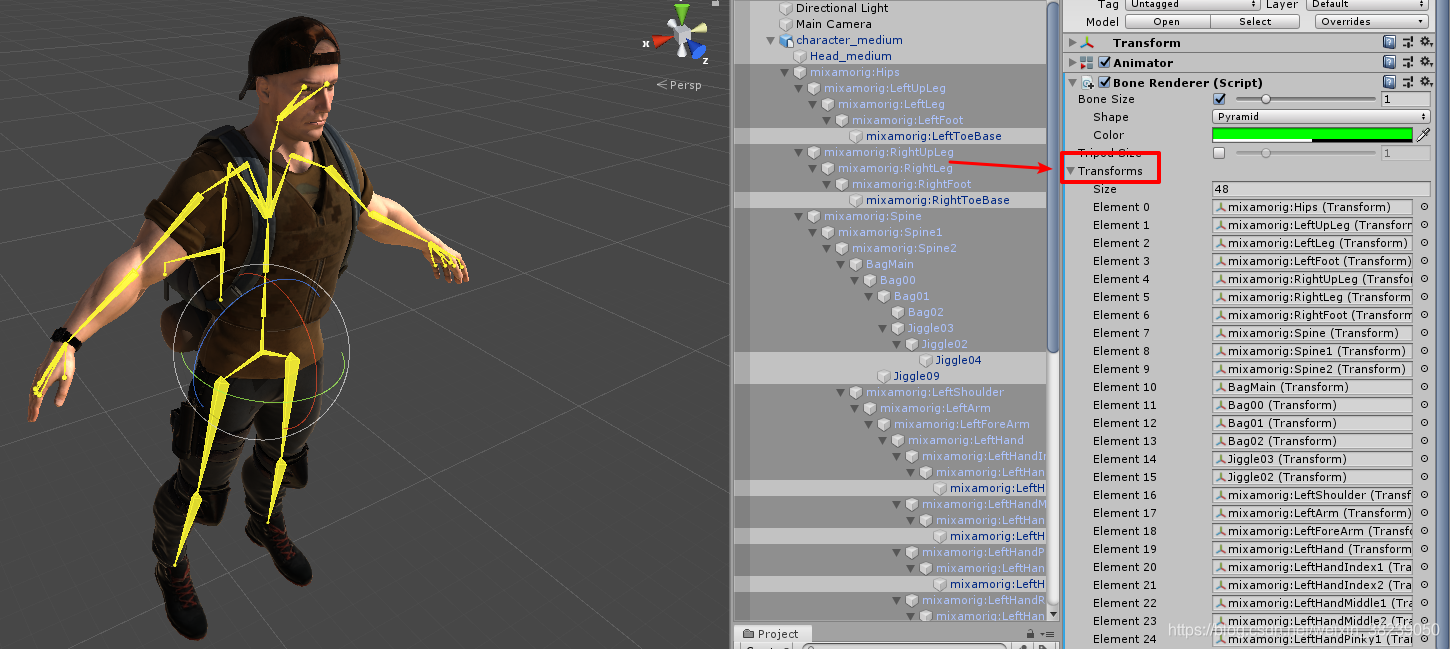Click the character_medium prefab cube icon

click(x=786, y=40)
